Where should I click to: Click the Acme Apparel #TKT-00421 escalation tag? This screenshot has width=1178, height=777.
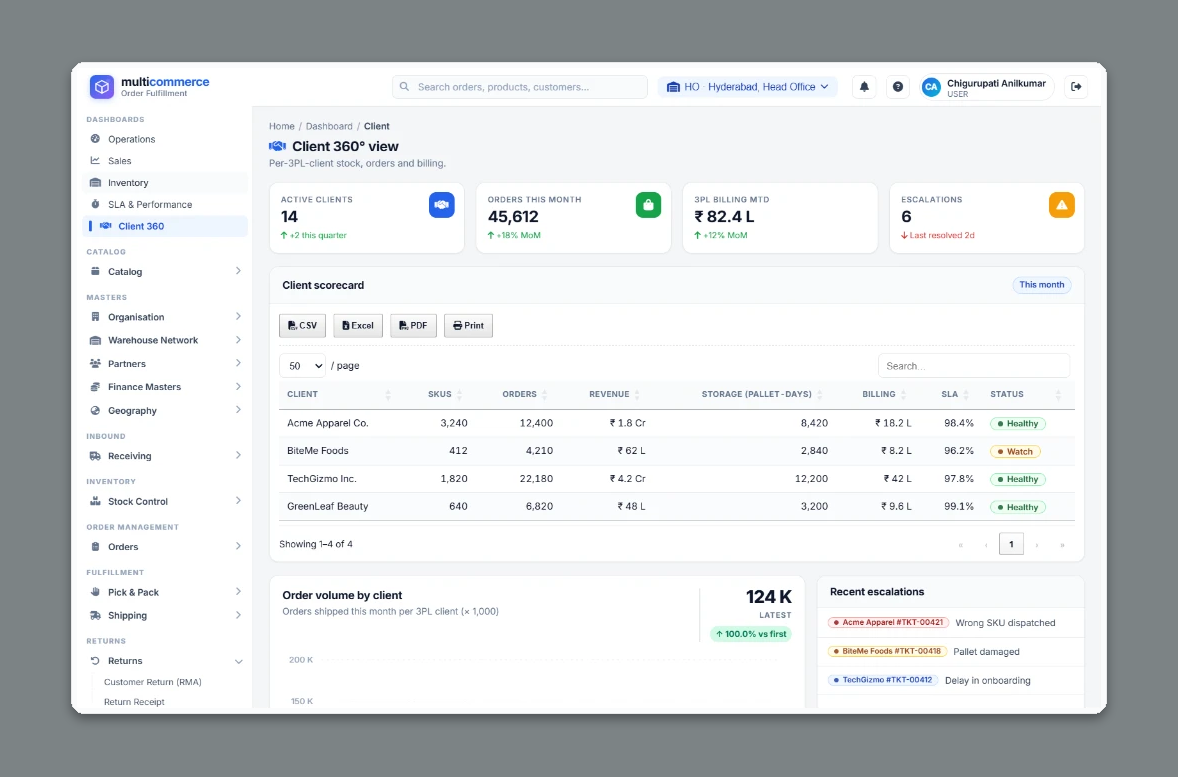(x=887, y=622)
